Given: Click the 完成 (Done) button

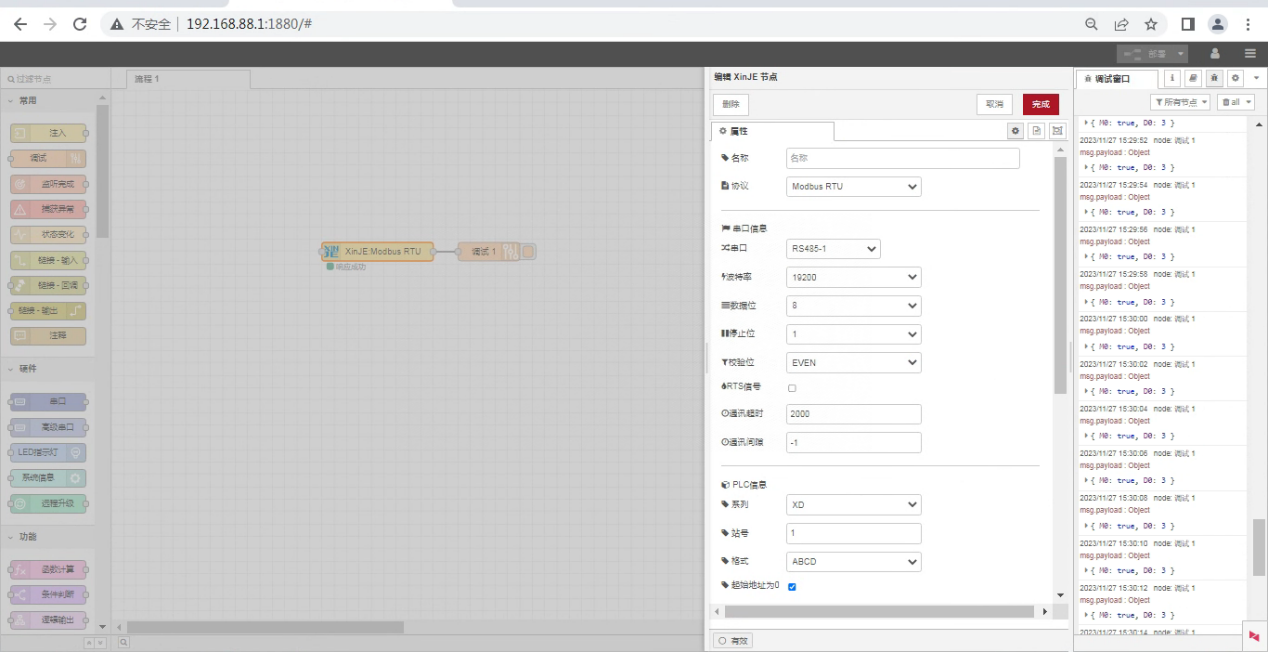Looking at the screenshot, I should [1040, 104].
